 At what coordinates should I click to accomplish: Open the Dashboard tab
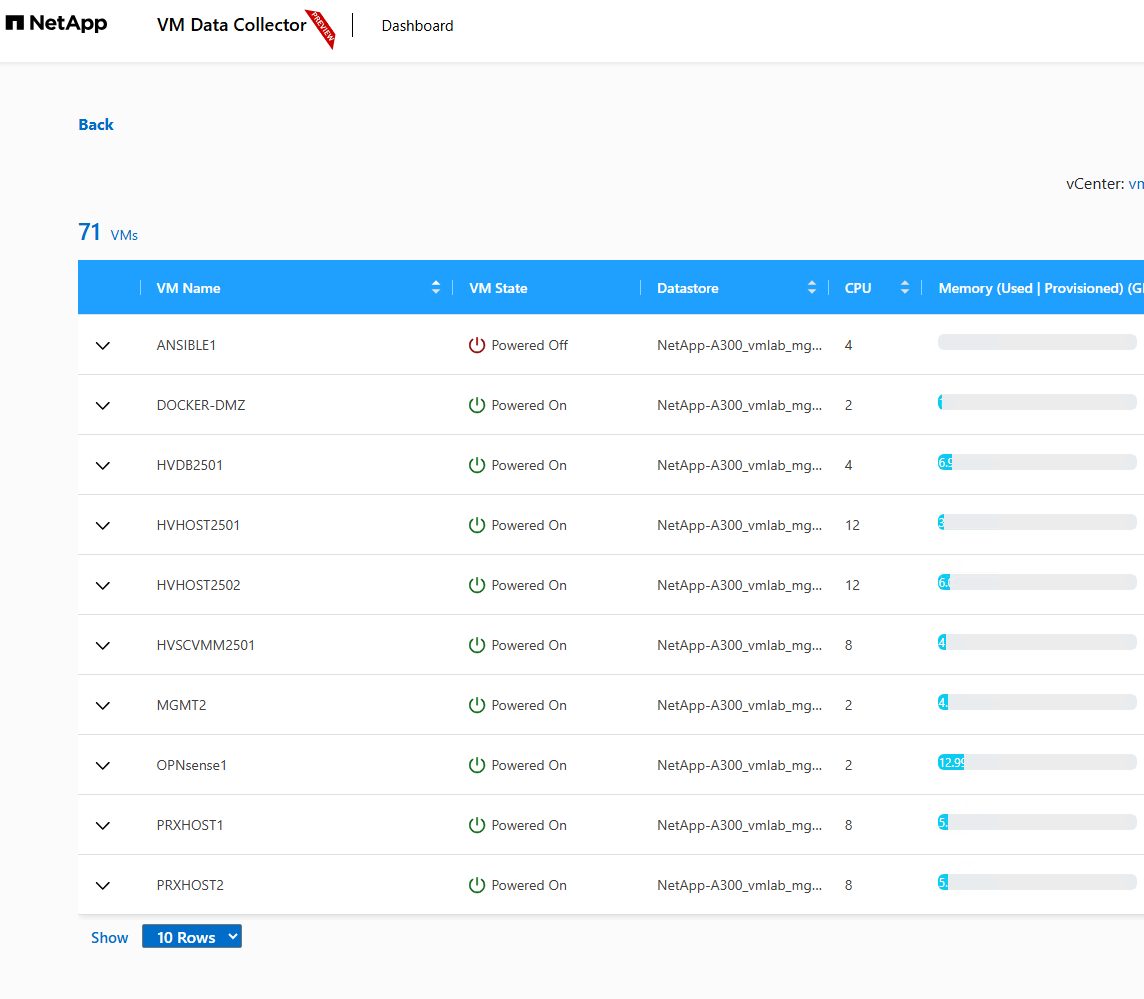[x=417, y=26]
